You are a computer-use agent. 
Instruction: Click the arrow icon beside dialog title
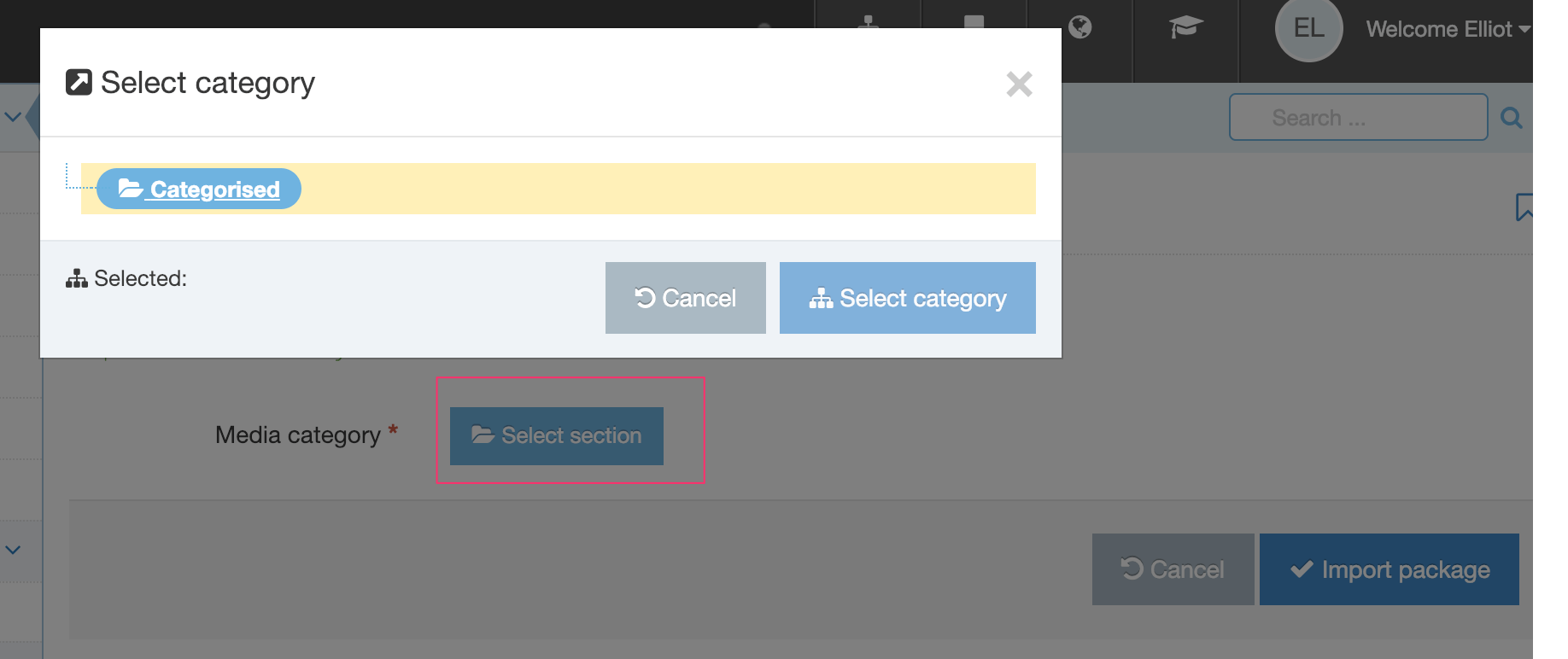(79, 83)
